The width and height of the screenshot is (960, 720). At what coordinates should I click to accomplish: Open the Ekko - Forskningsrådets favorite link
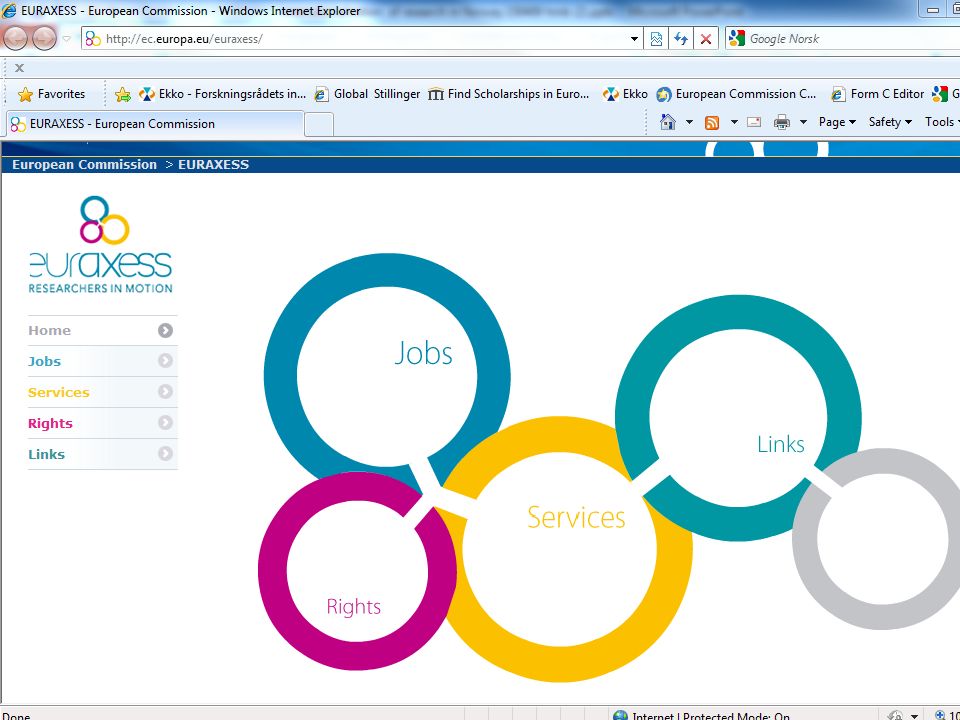[x=223, y=94]
